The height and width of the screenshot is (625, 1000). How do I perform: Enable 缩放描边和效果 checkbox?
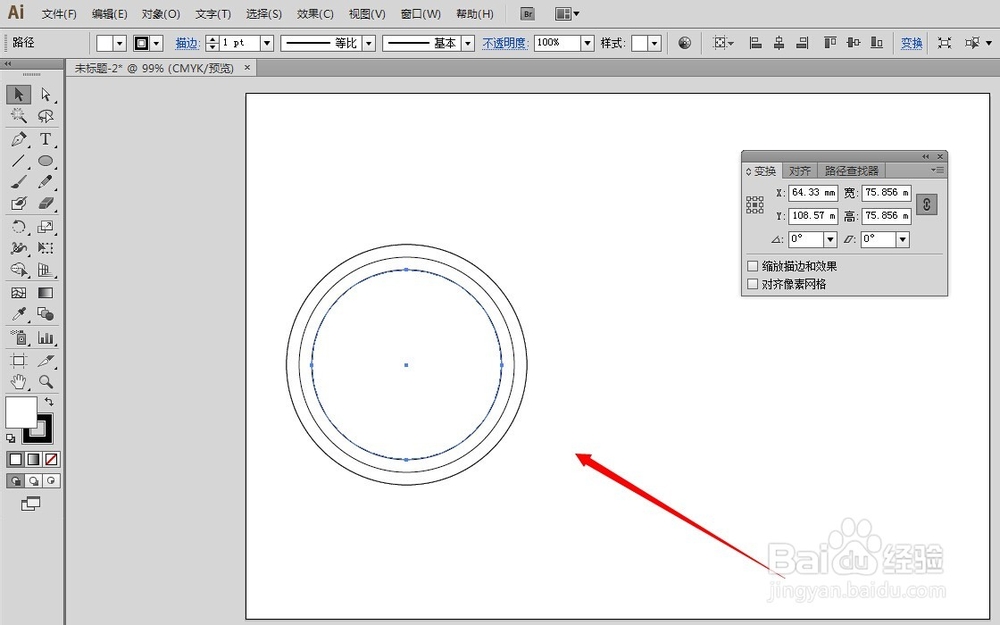click(753, 266)
